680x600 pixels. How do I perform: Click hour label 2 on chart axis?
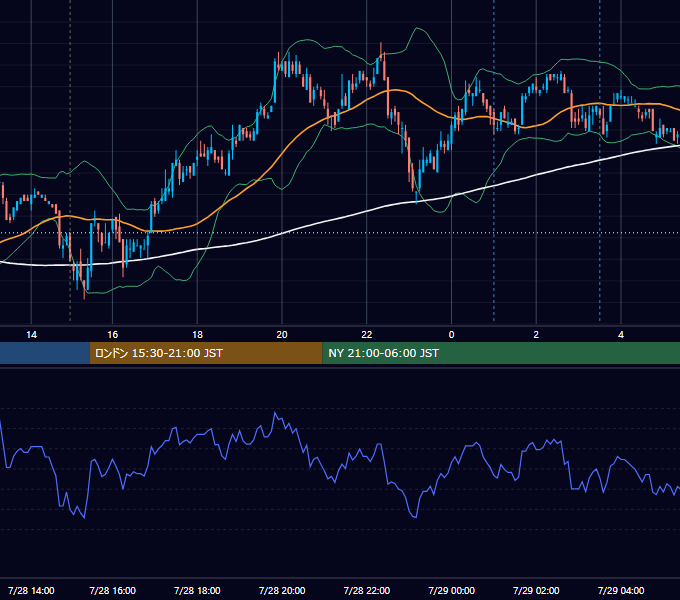[536, 335]
